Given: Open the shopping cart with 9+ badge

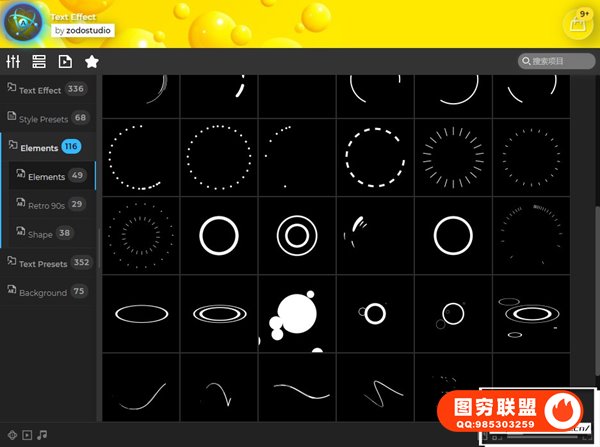Looking at the screenshot, I should coord(579,24).
